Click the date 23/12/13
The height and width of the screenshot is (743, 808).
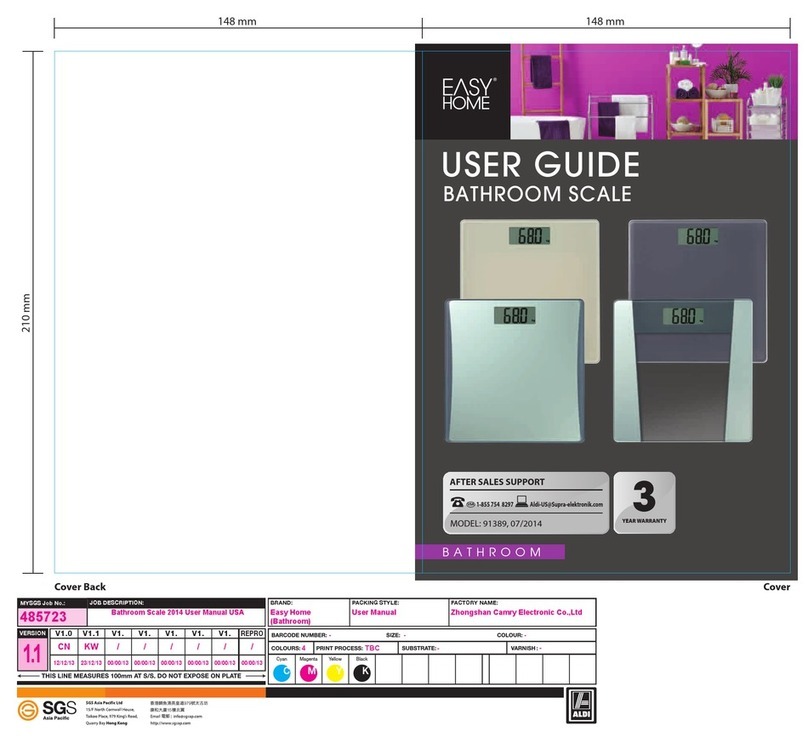click(91, 663)
